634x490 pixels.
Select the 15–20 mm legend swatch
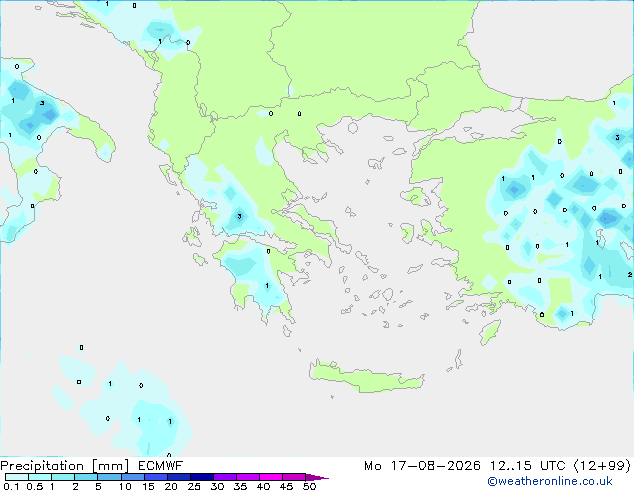pyautogui.click(x=156, y=477)
